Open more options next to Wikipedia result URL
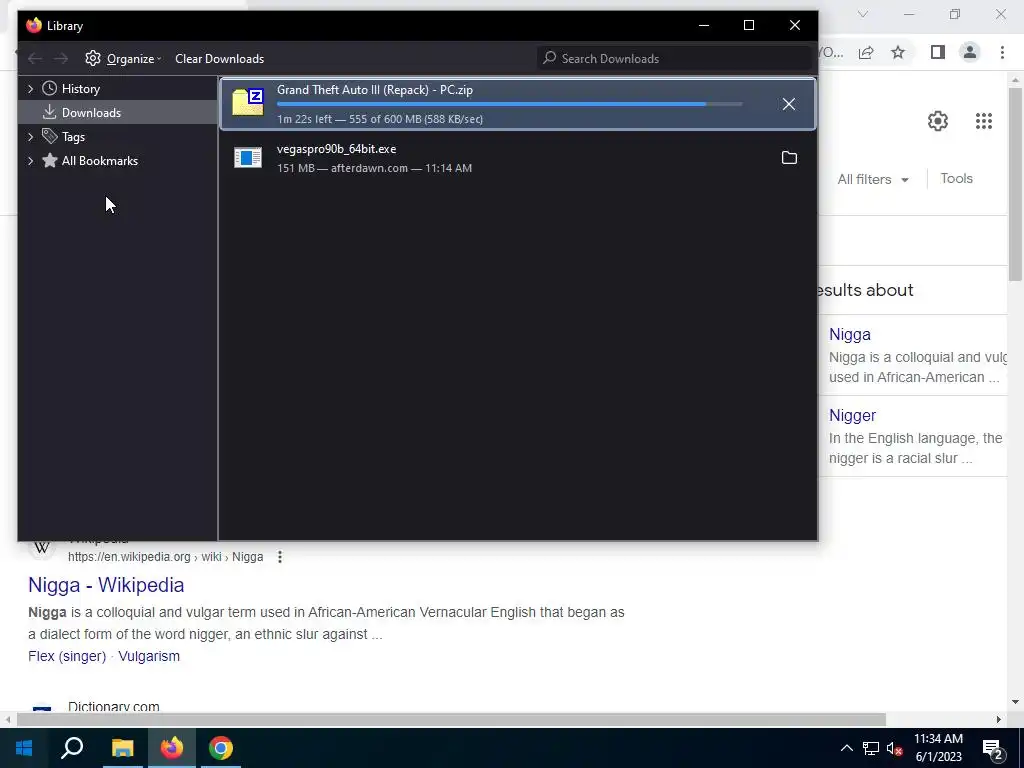 coord(280,557)
